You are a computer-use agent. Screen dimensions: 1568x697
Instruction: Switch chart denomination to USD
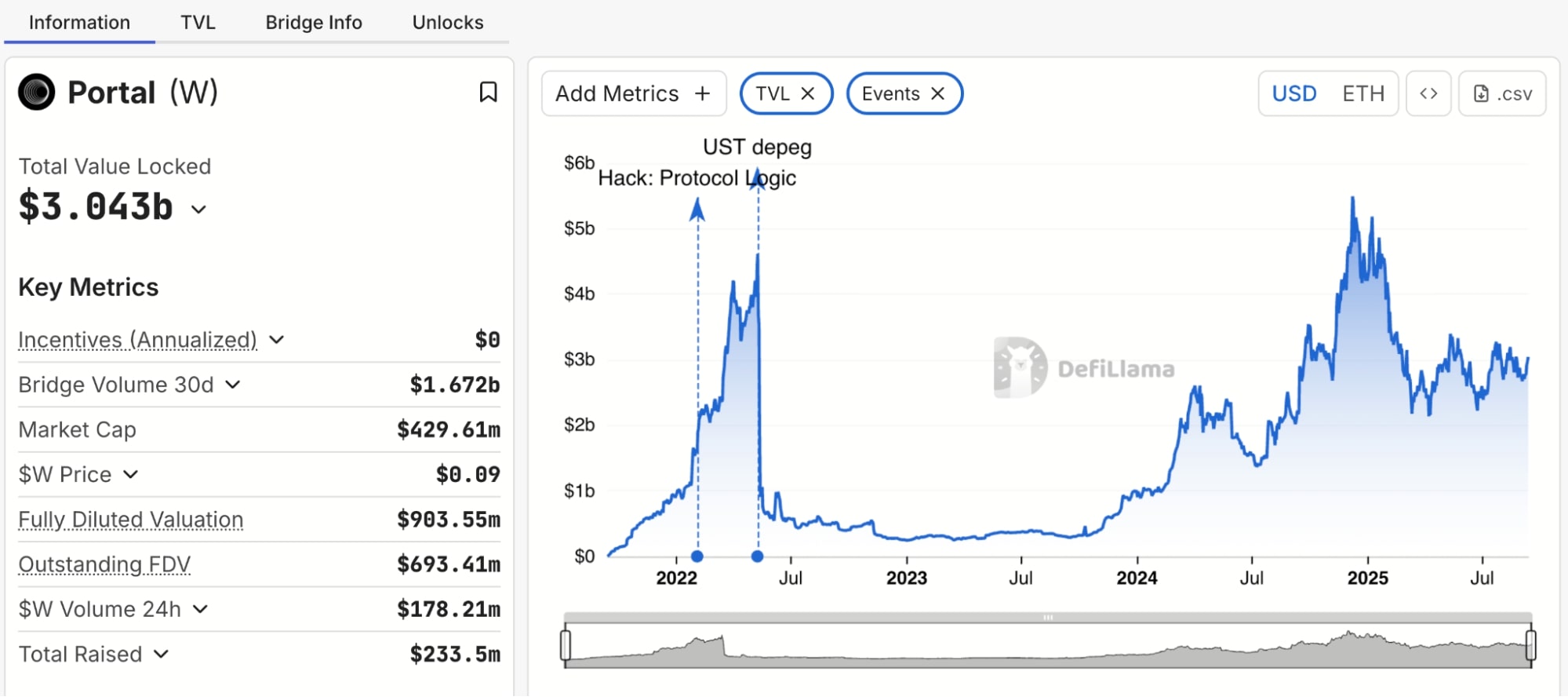pos(1294,93)
